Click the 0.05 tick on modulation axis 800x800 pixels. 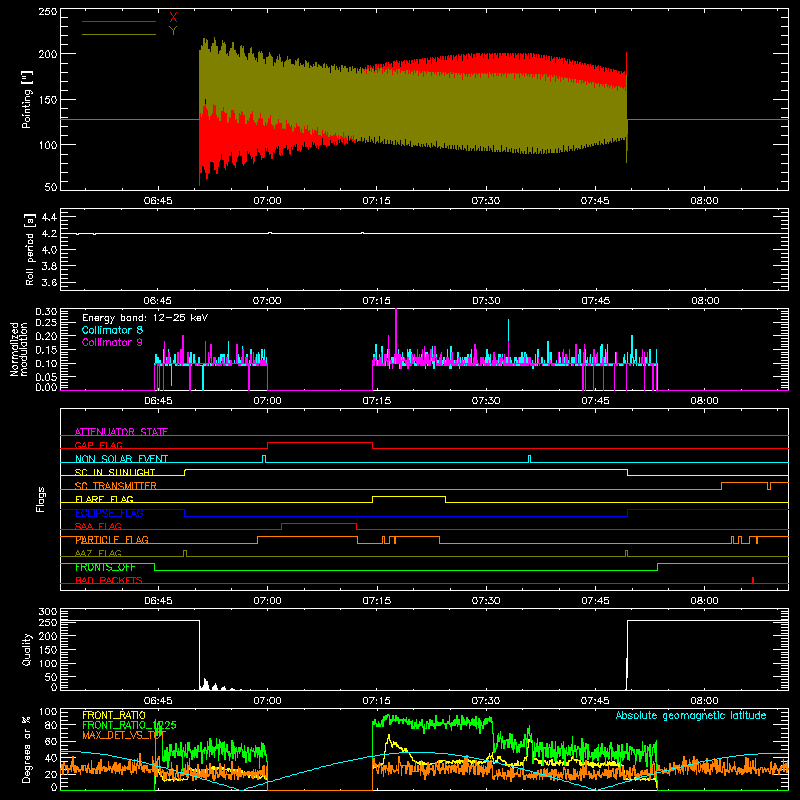point(46,377)
